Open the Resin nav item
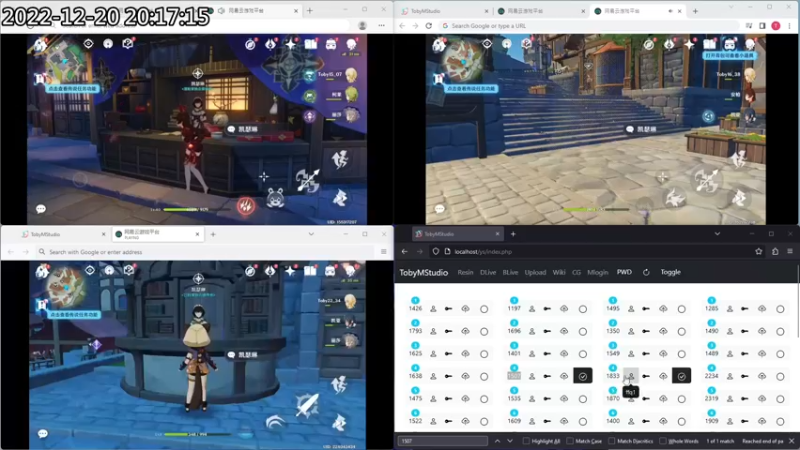Screen dimensions: 800x450 (465, 272)
